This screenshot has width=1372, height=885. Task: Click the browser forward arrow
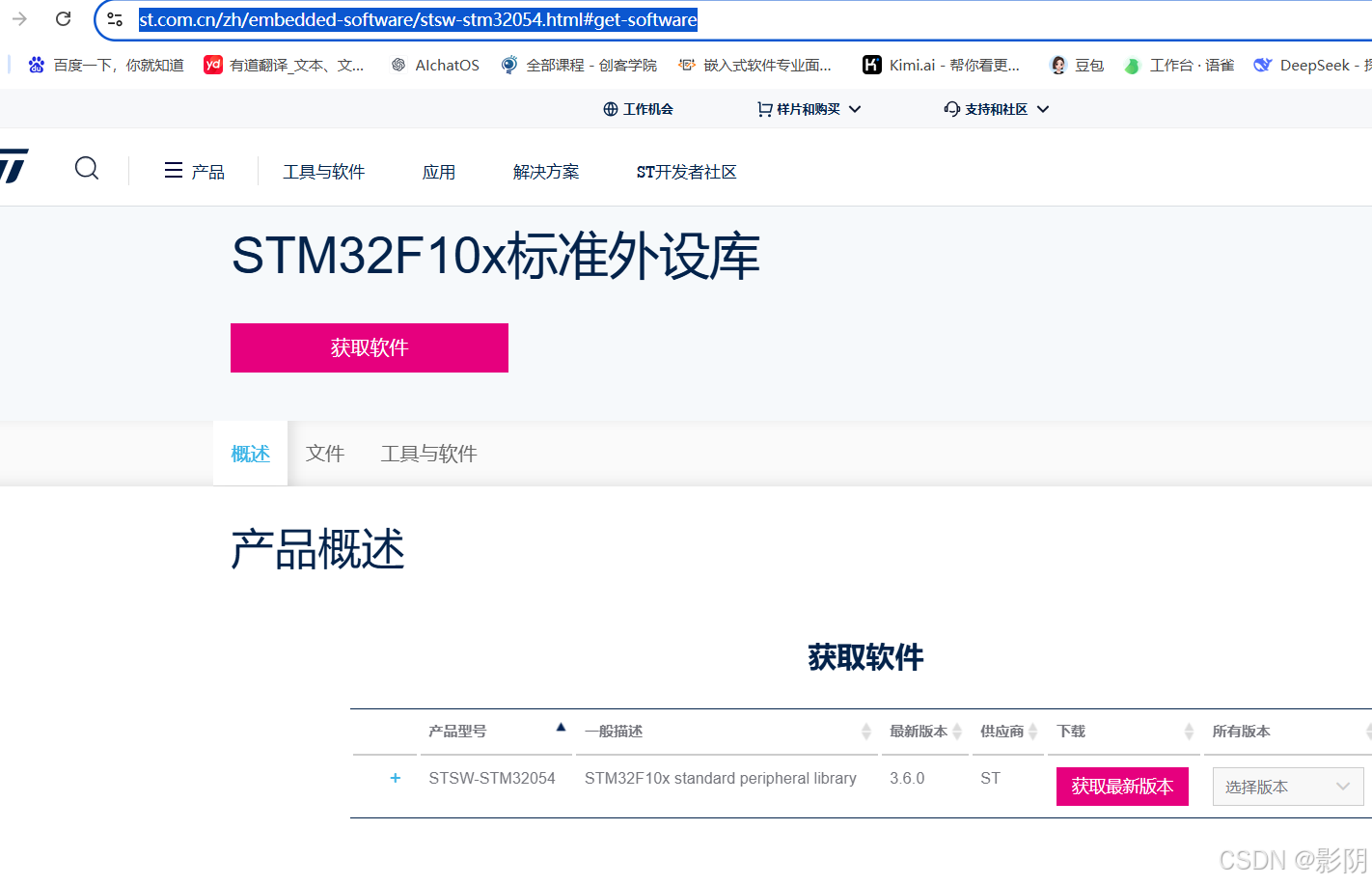[19, 19]
